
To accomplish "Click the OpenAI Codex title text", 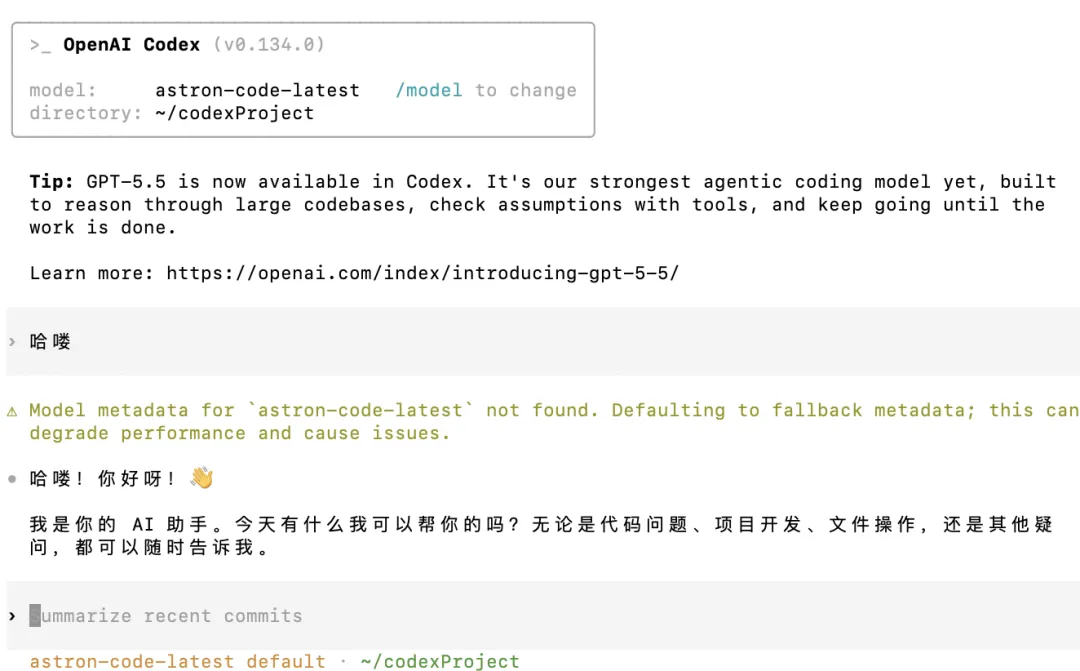I will 132,45.
